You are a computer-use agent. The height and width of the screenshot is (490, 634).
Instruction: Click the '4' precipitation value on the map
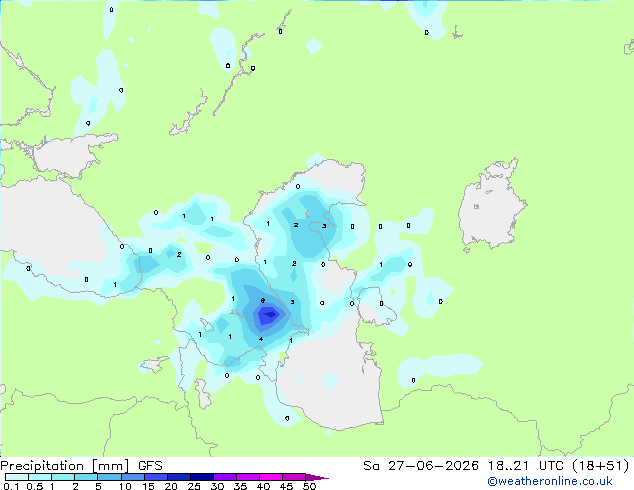[x=261, y=339]
